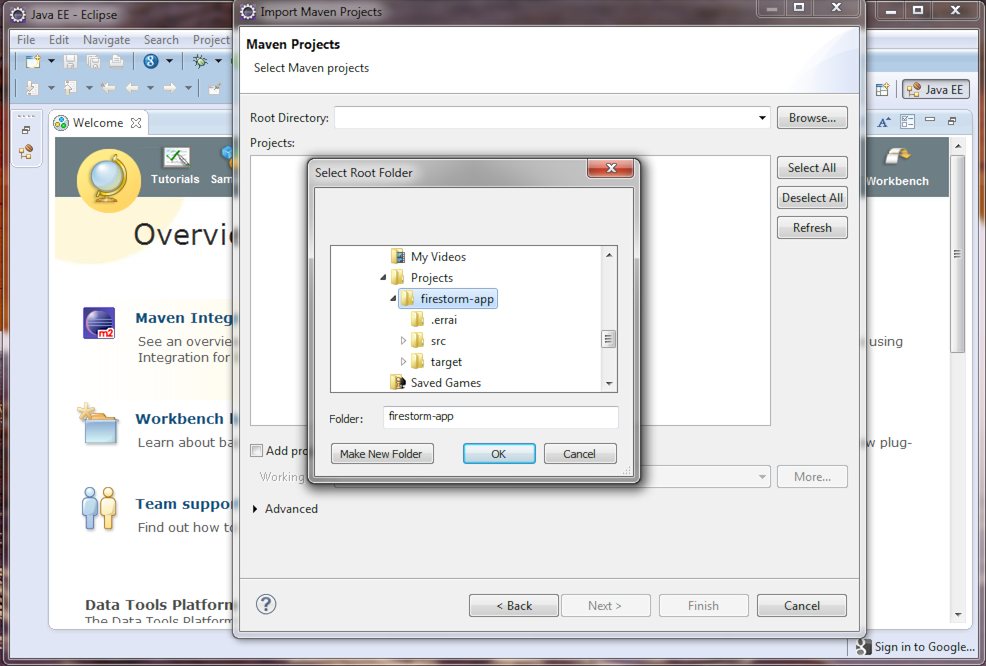Expand the src folder tree node
Viewport: 986px width, 666px height.
tap(403, 341)
